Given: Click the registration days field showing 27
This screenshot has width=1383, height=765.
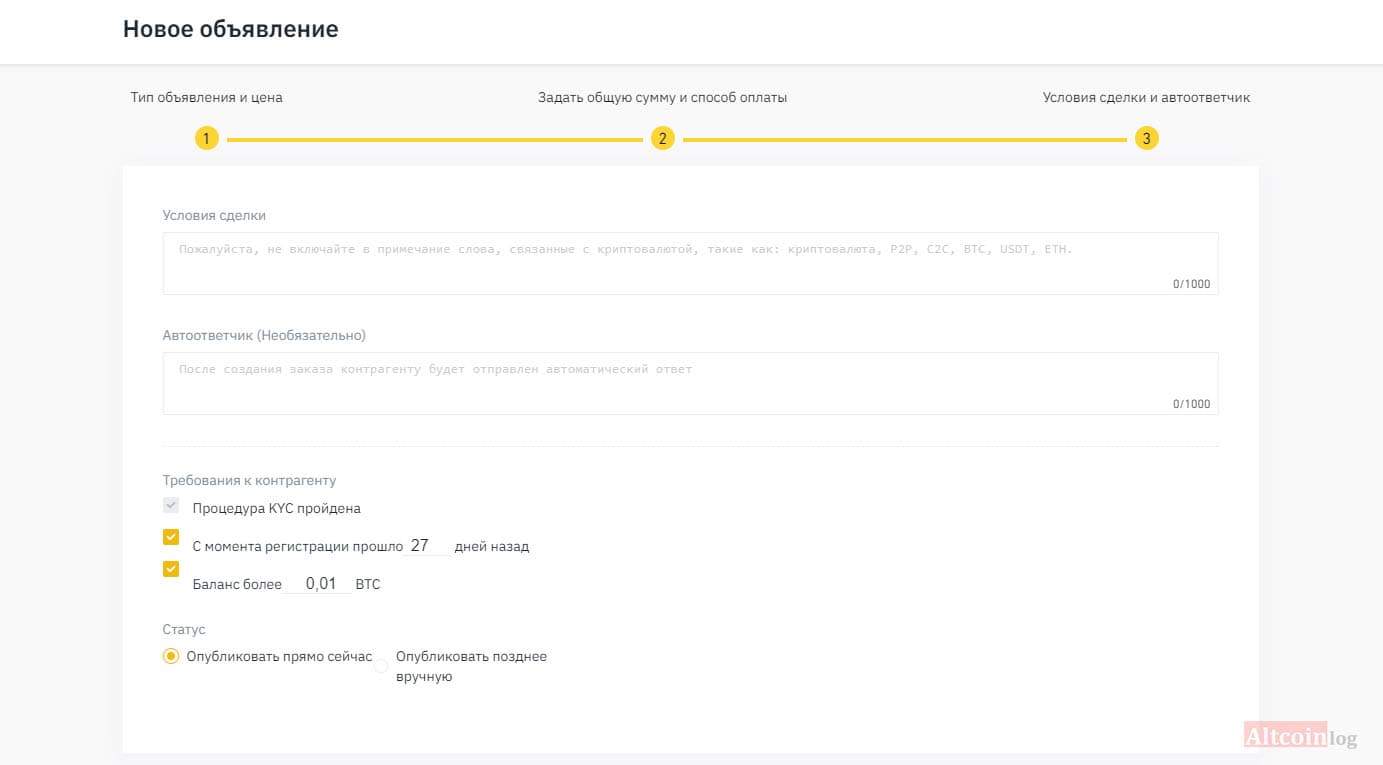Looking at the screenshot, I should 428,546.
